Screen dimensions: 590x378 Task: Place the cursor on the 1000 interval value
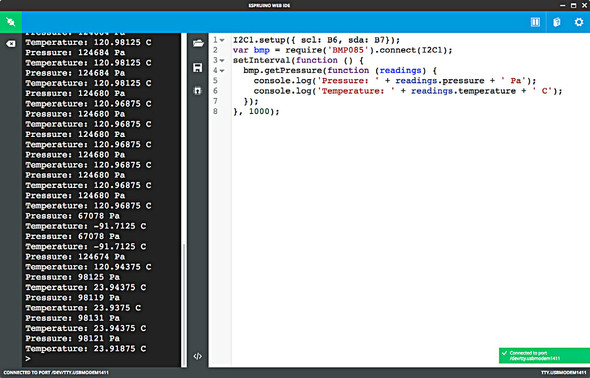tap(259, 111)
